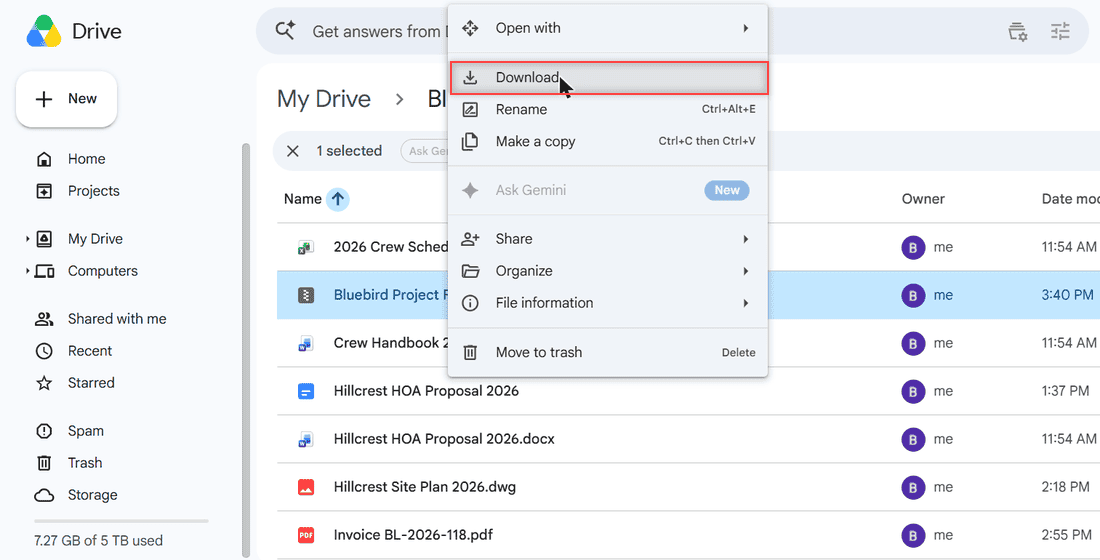1100x560 pixels.
Task: Open Computers in the sidebar
Action: (x=102, y=271)
